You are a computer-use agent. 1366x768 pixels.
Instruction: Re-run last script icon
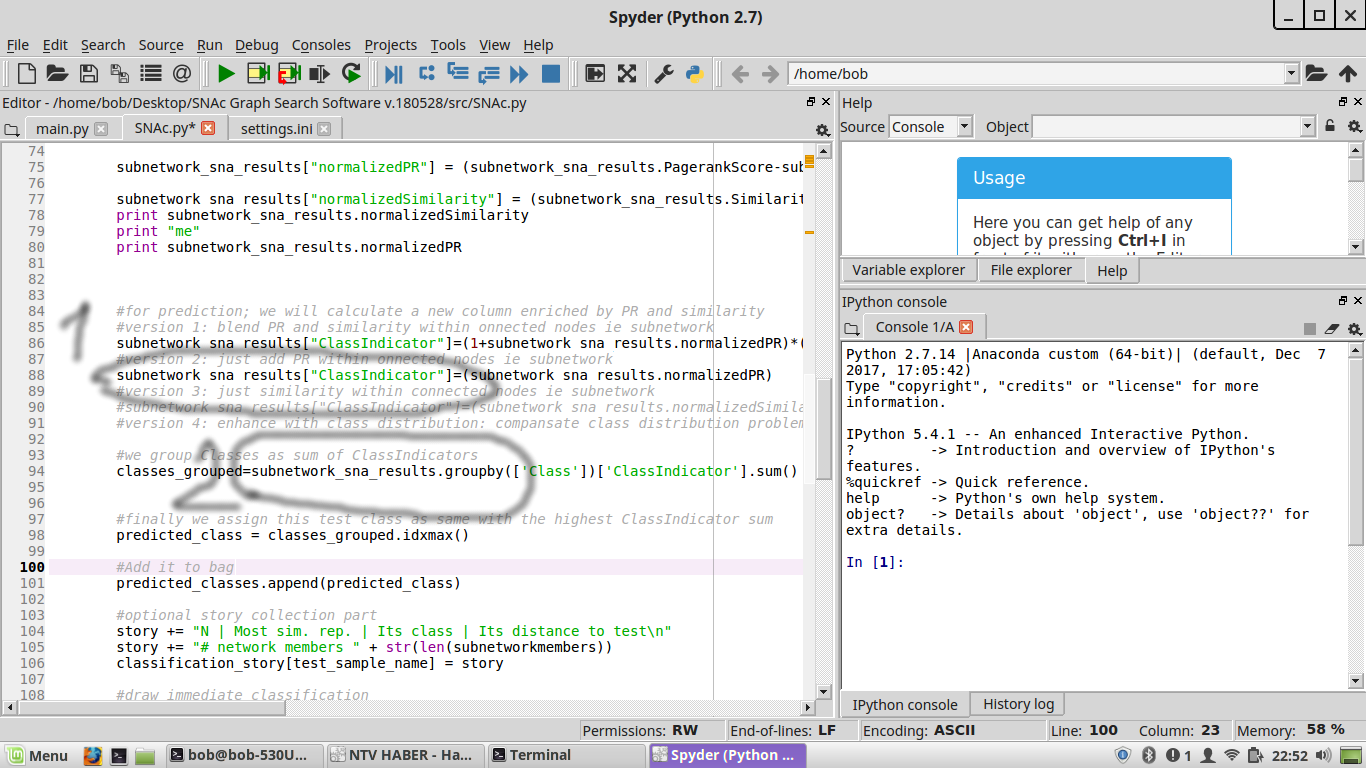click(x=351, y=73)
